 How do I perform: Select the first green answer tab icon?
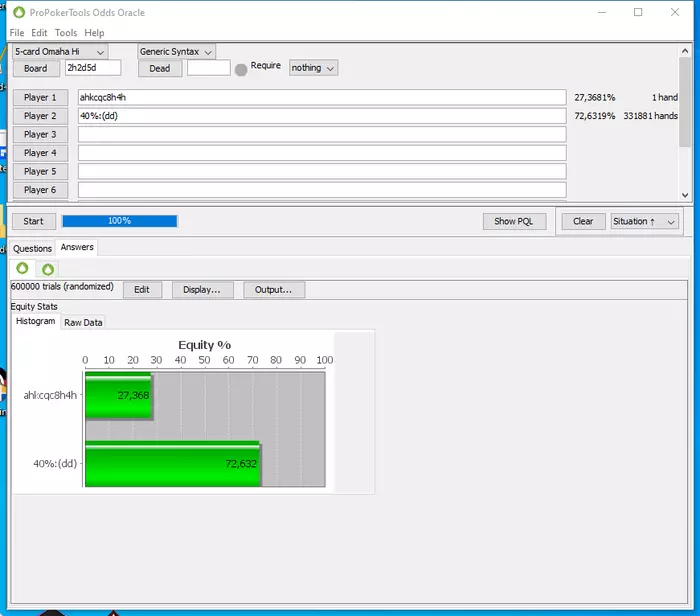[x=22, y=268]
